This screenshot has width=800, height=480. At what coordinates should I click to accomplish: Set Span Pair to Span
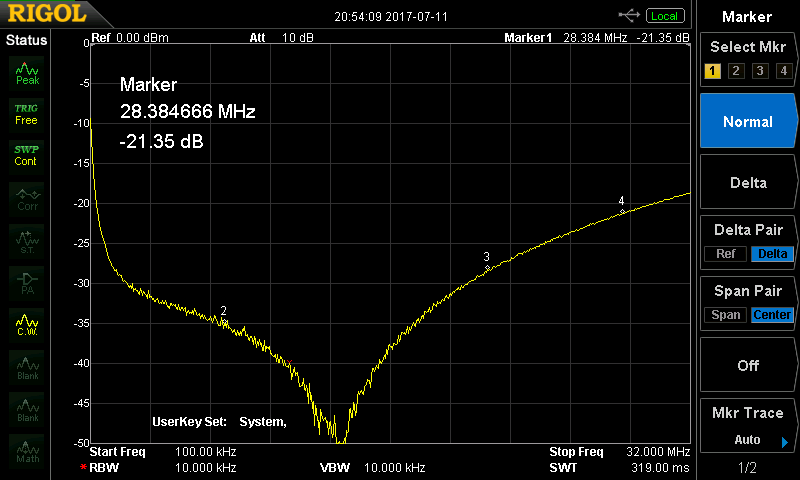[x=726, y=315]
